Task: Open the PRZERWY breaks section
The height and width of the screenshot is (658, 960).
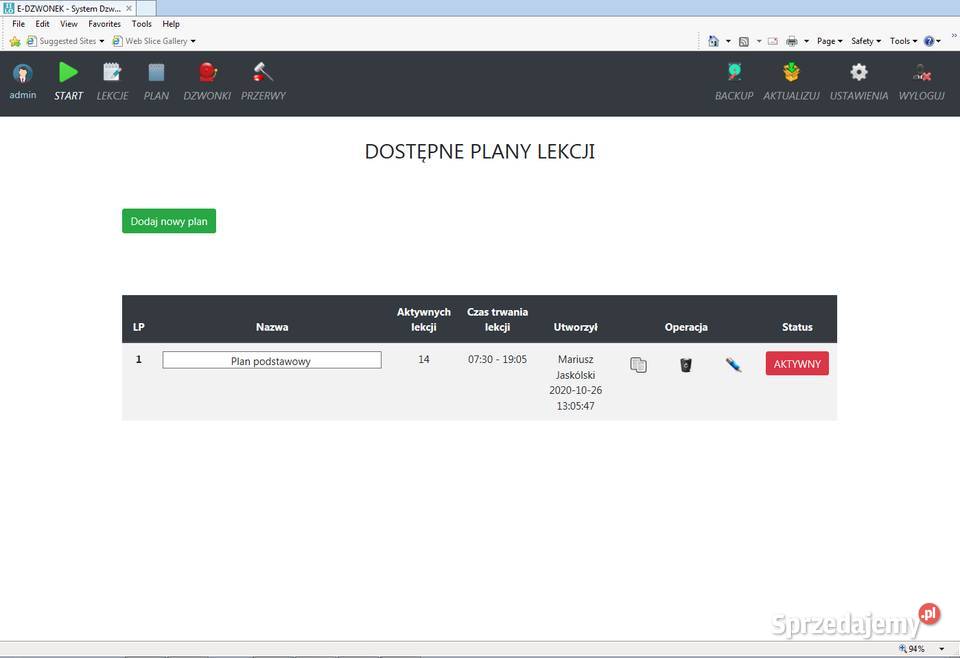Action: 263,73
